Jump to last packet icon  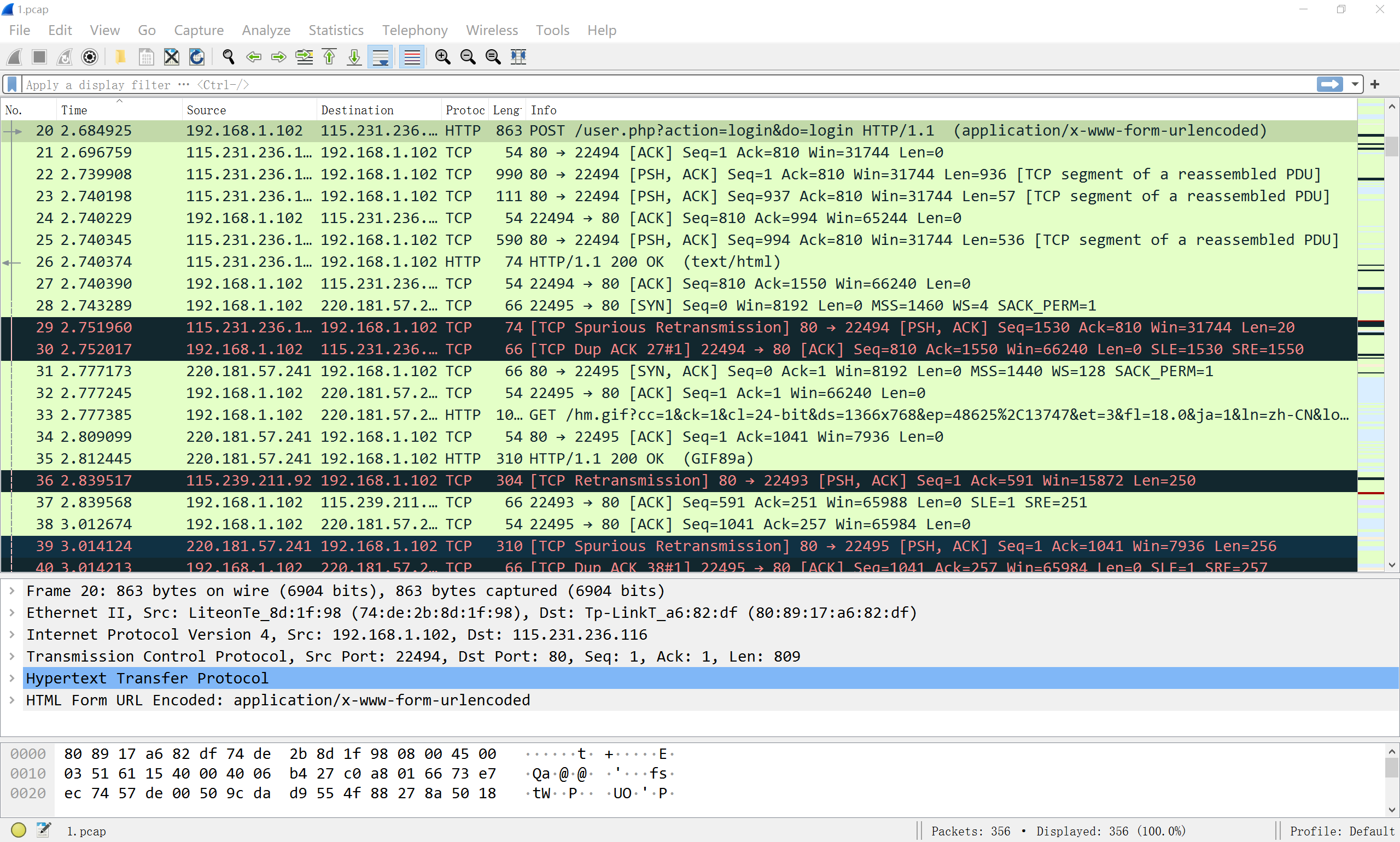pos(354,57)
